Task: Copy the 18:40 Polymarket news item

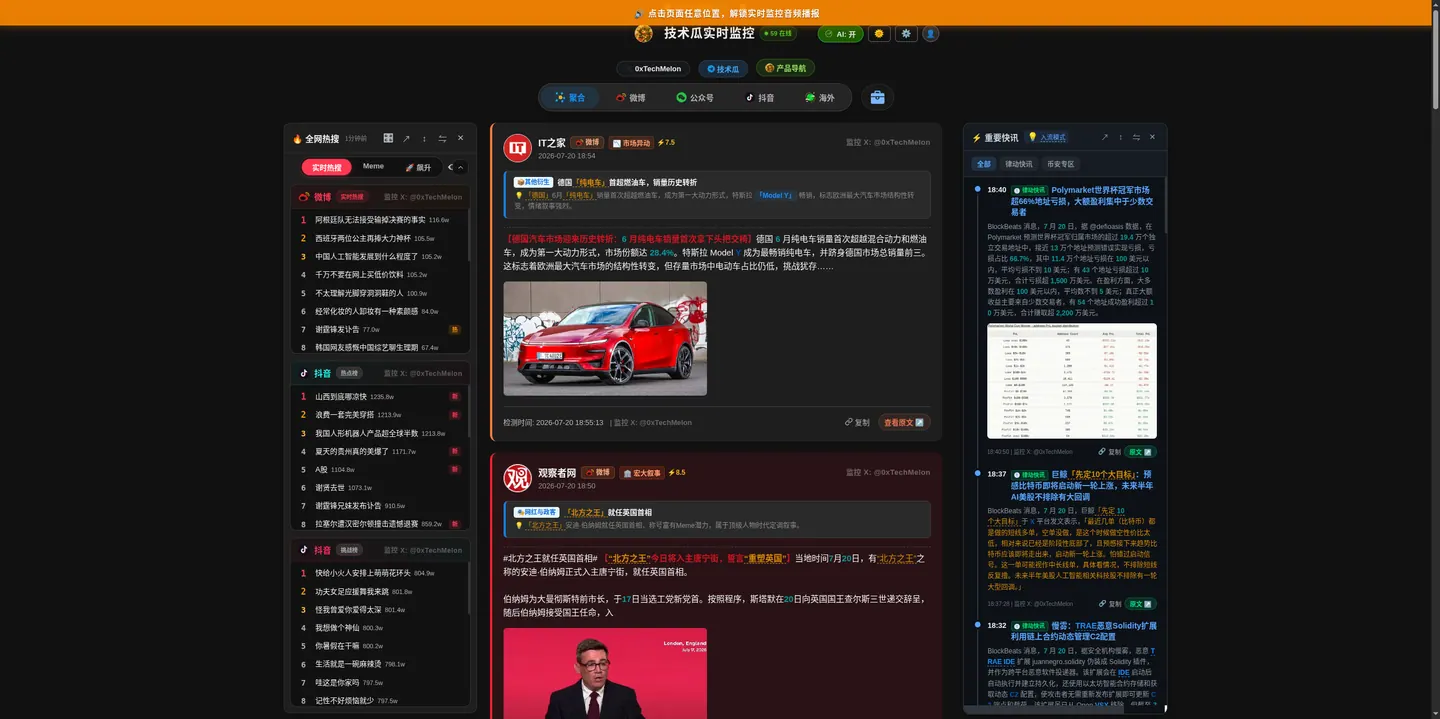Action: point(1110,452)
